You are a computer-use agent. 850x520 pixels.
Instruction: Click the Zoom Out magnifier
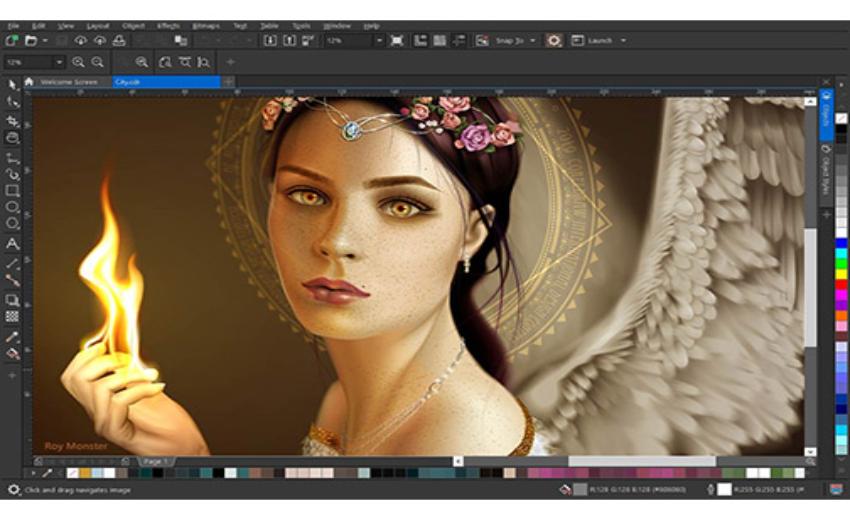pos(98,62)
